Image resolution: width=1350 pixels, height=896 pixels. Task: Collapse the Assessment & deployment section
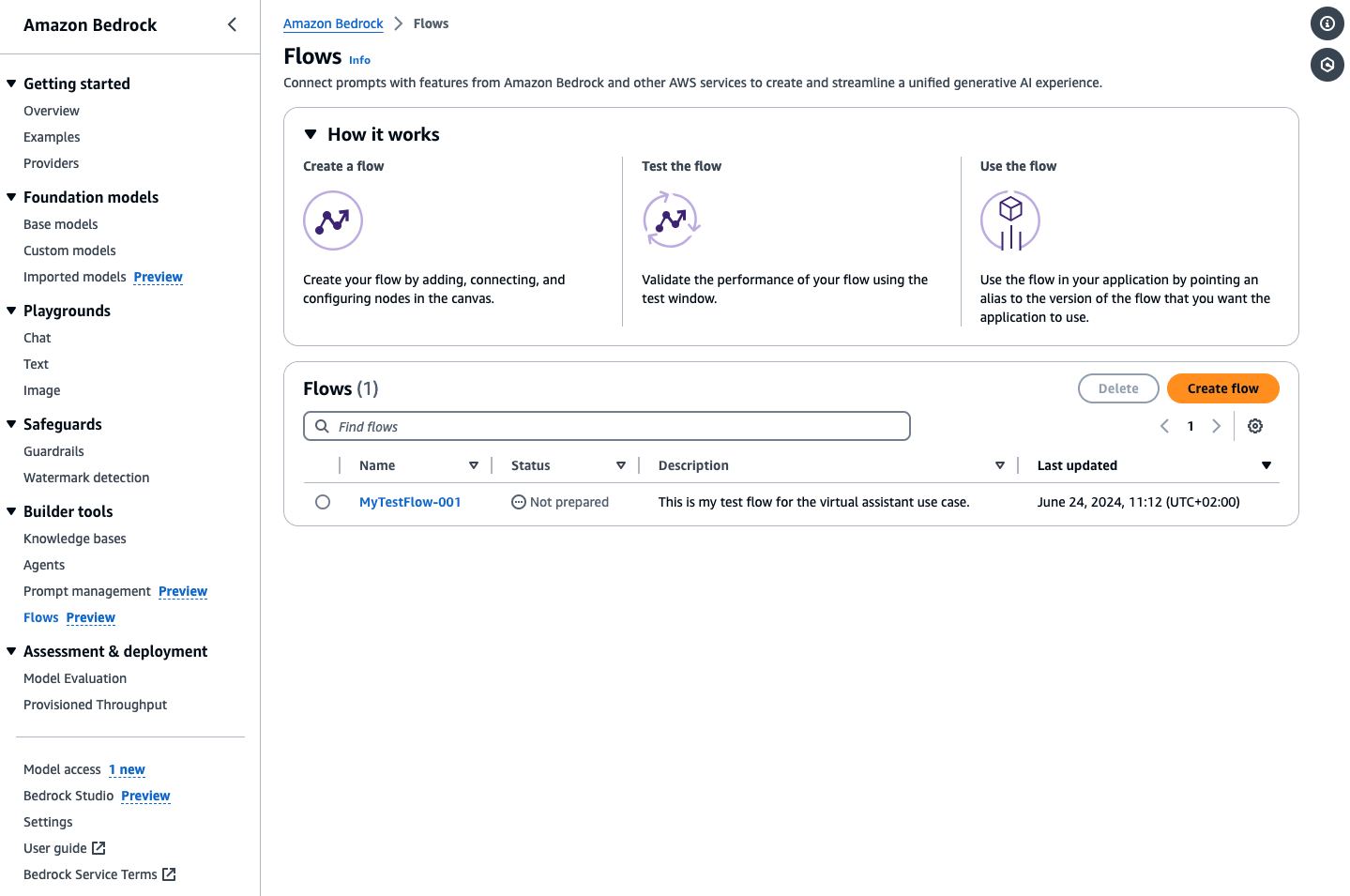pyautogui.click(x=11, y=651)
